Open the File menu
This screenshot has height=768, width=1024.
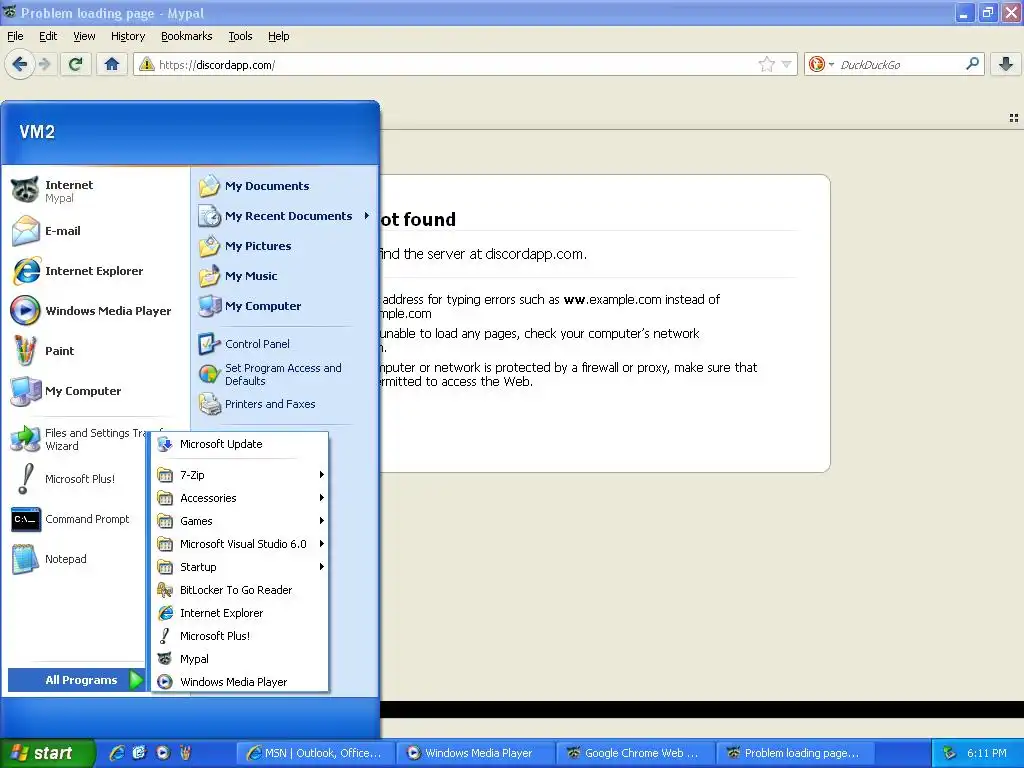pyautogui.click(x=15, y=37)
